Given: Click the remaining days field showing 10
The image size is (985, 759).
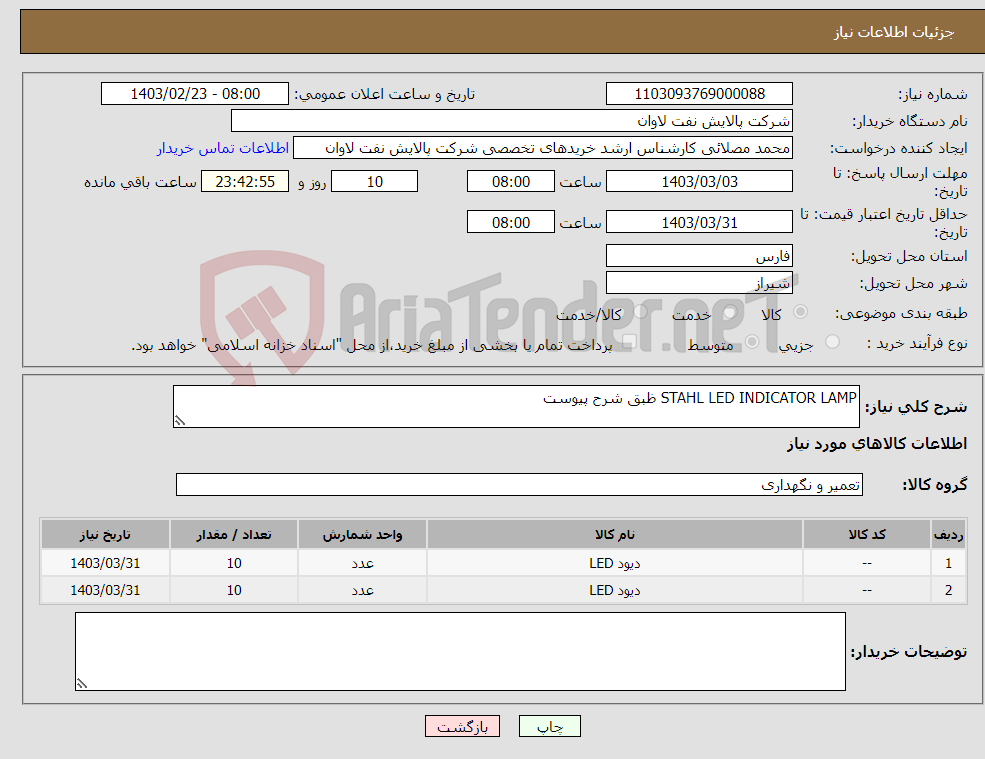Looking at the screenshot, I should (x=374, y=182).
